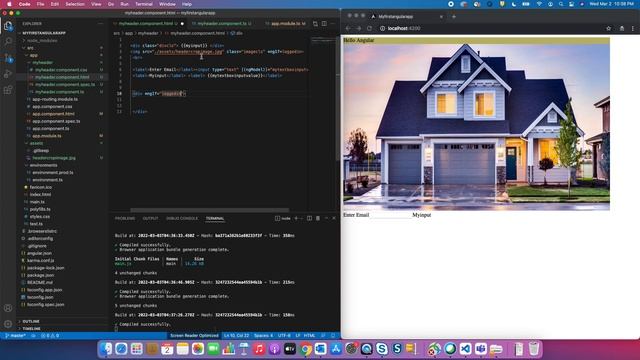The image size is (640, 360).
Task: Switch to the DEBUG CONSOLE tab
Action: pos(182,218)
